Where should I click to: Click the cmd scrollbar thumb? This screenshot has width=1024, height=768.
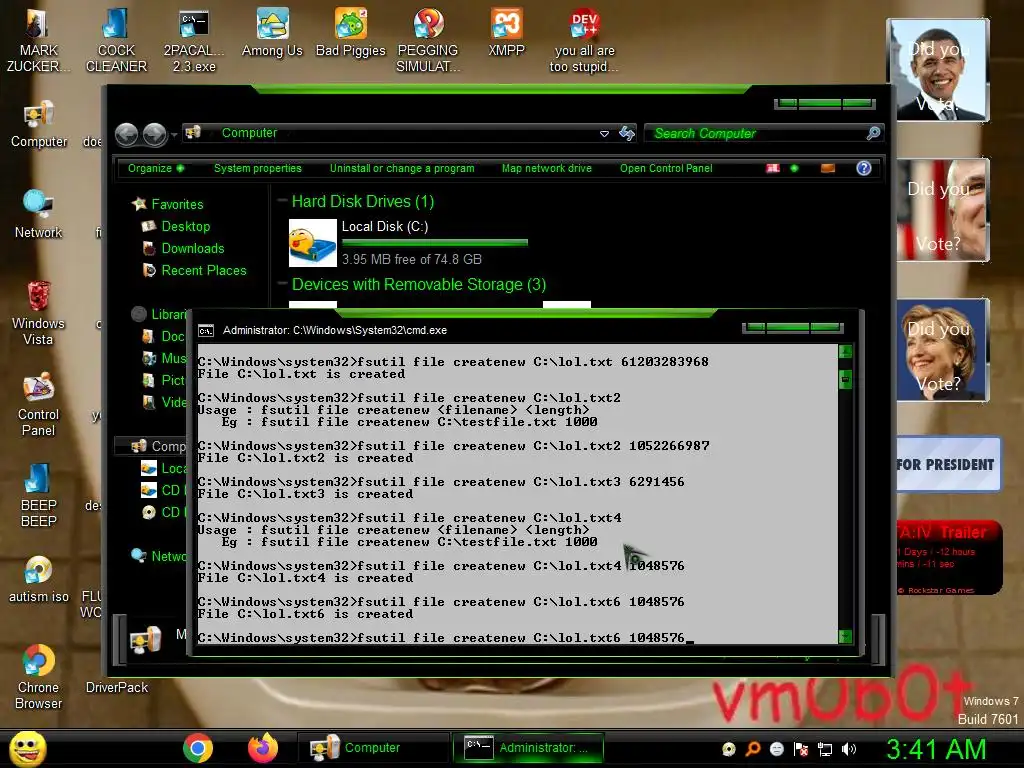(x=845, y=378)
